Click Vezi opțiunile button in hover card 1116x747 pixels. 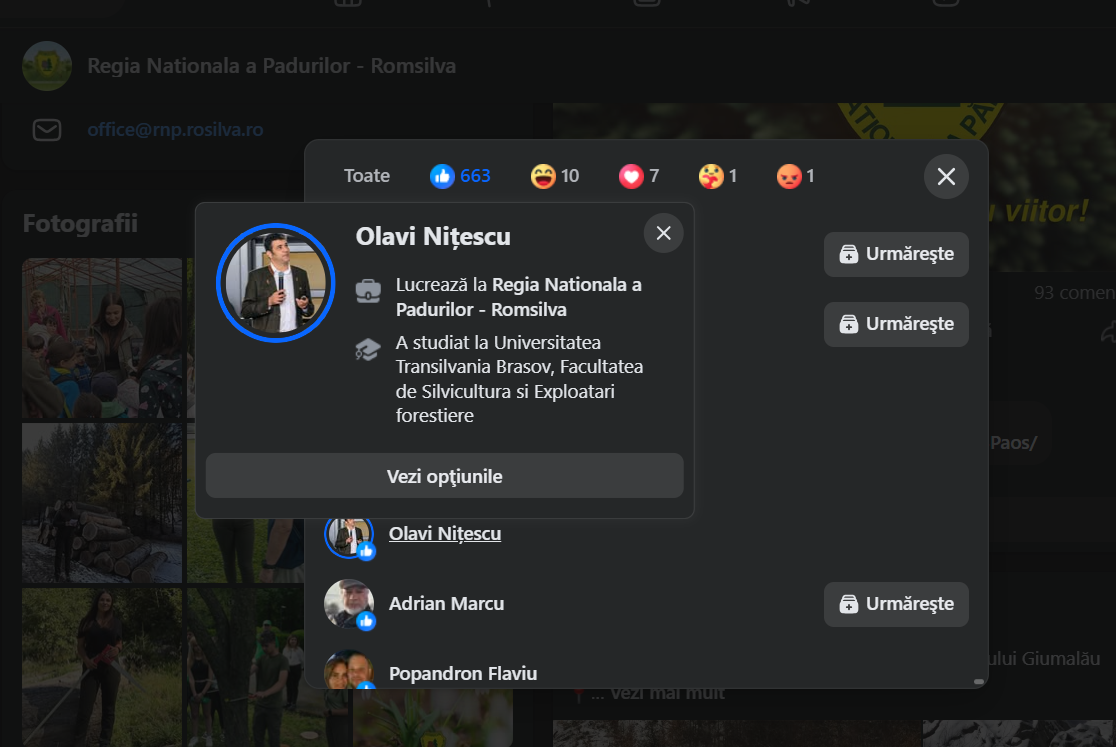pyautogui.click(x=444, y=476)
